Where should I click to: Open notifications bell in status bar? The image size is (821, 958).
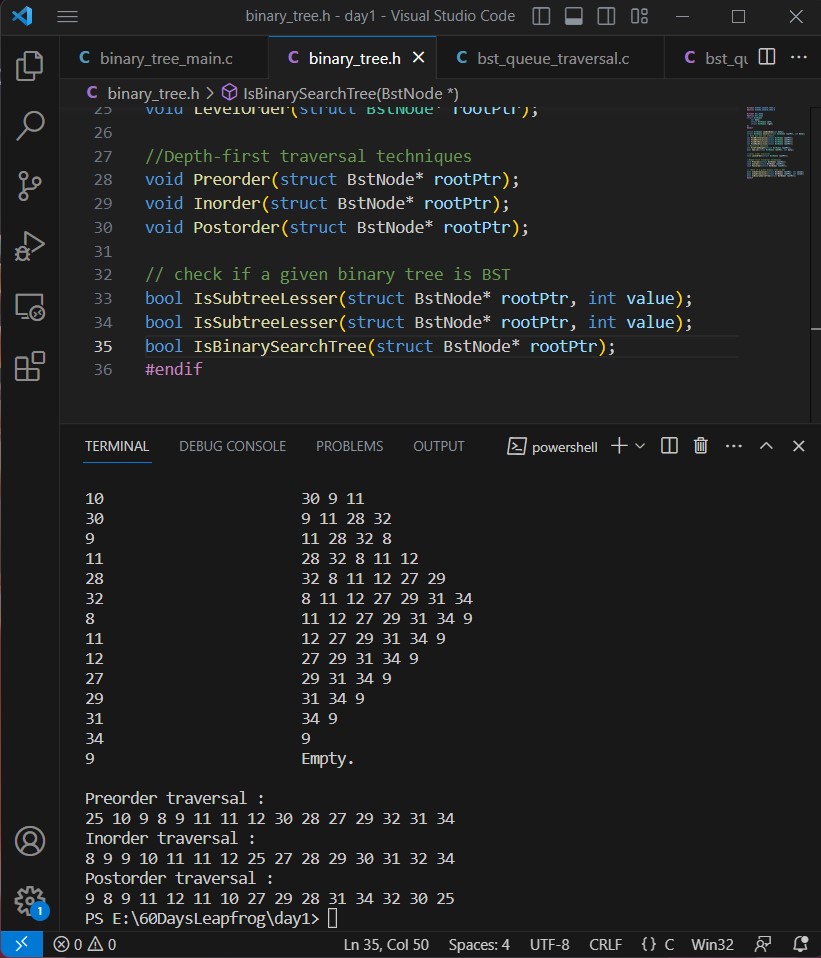[801, 945]
